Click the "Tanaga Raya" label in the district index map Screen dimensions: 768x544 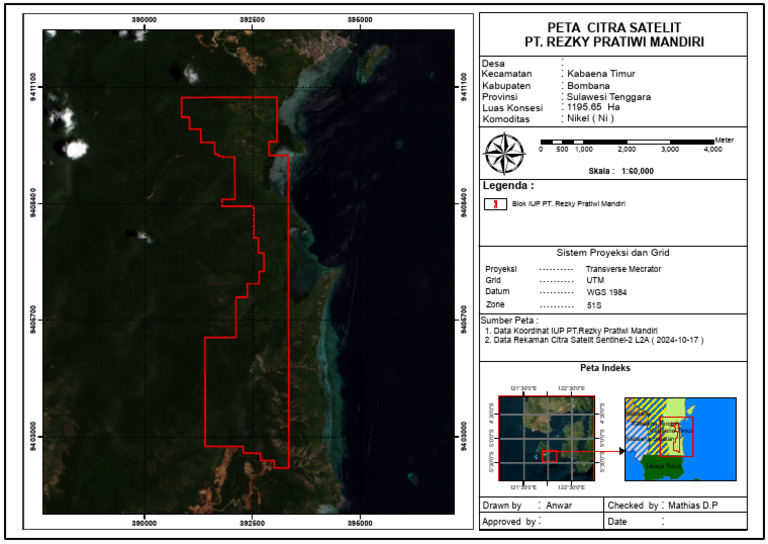click(x=663, y=466)
